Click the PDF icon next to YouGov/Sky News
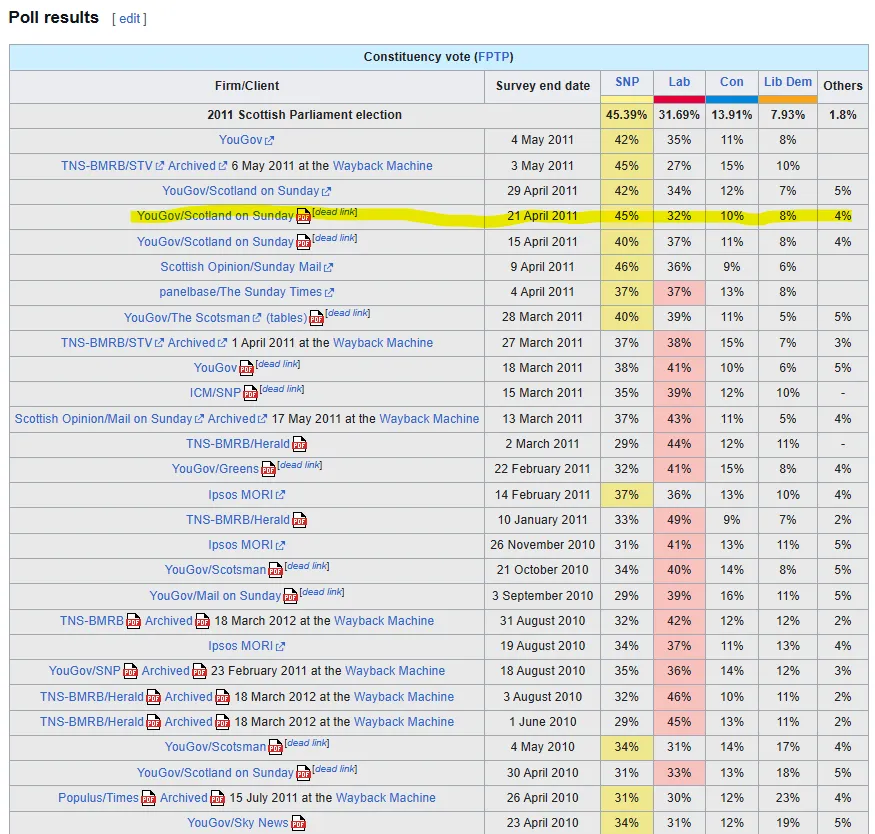The width and height of the screenshot is (875, 834). (299, 823)
